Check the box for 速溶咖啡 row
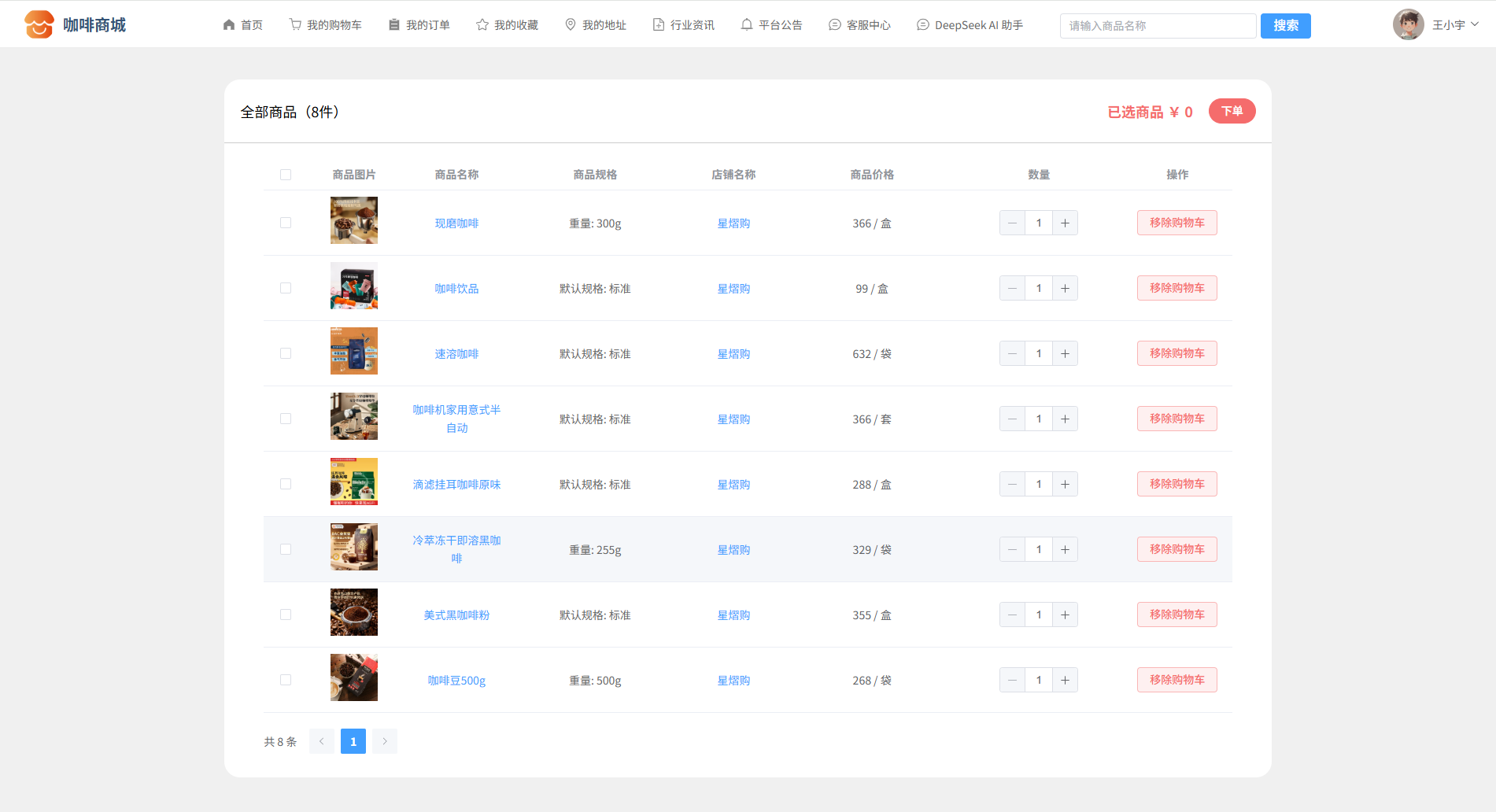Image resolution: width=1496 pixels, height=812 pixels. tap(286, 354)
